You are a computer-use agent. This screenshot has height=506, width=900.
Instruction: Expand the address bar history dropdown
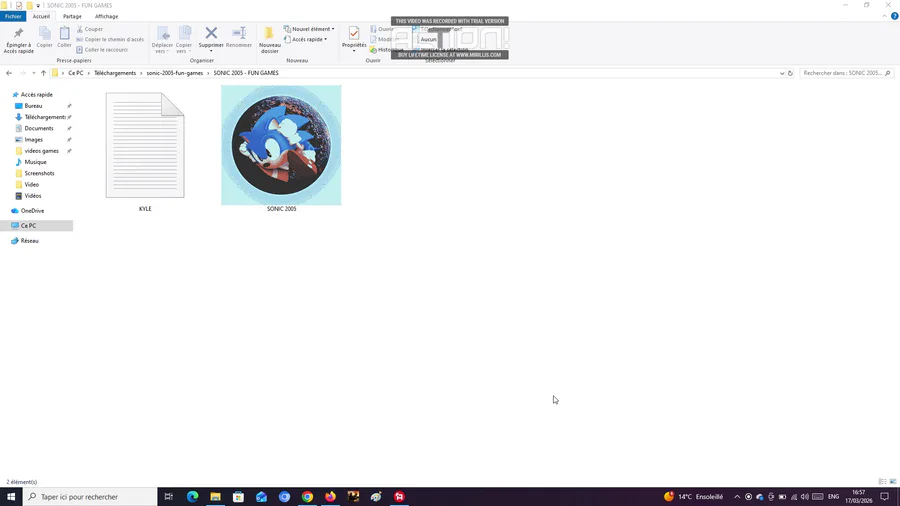(782, 73)
